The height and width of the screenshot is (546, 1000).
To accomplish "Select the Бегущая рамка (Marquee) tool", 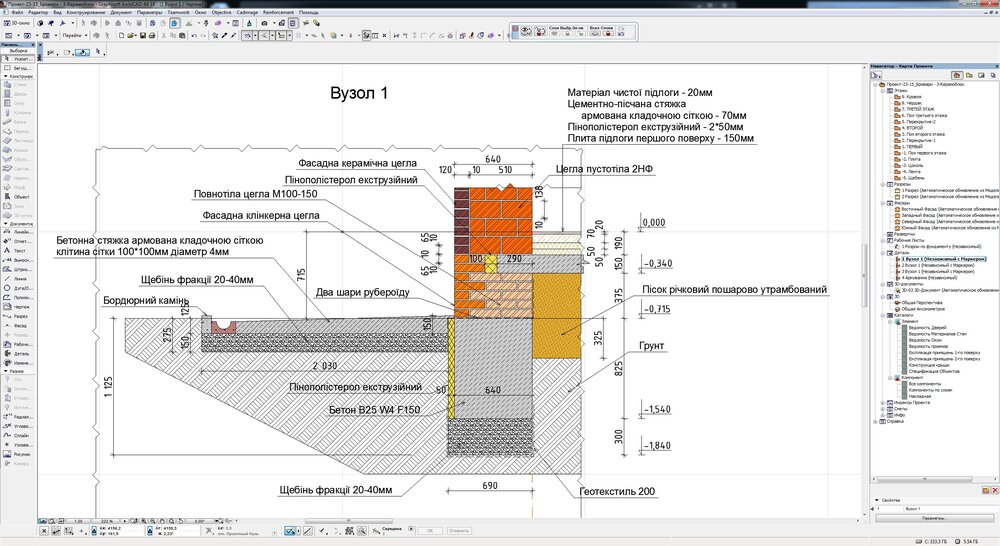I will [x=18, y=67].
